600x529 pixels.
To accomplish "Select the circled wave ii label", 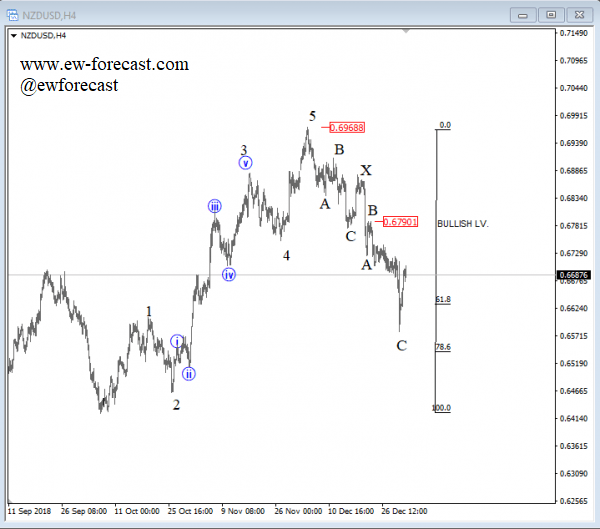I will 189,374.
